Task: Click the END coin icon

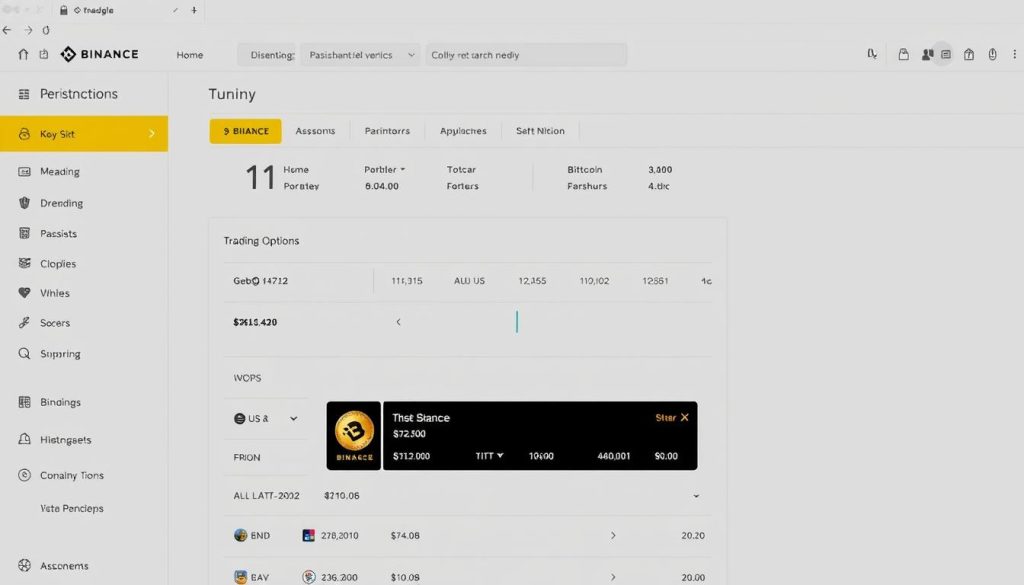Action: [240, 535]
